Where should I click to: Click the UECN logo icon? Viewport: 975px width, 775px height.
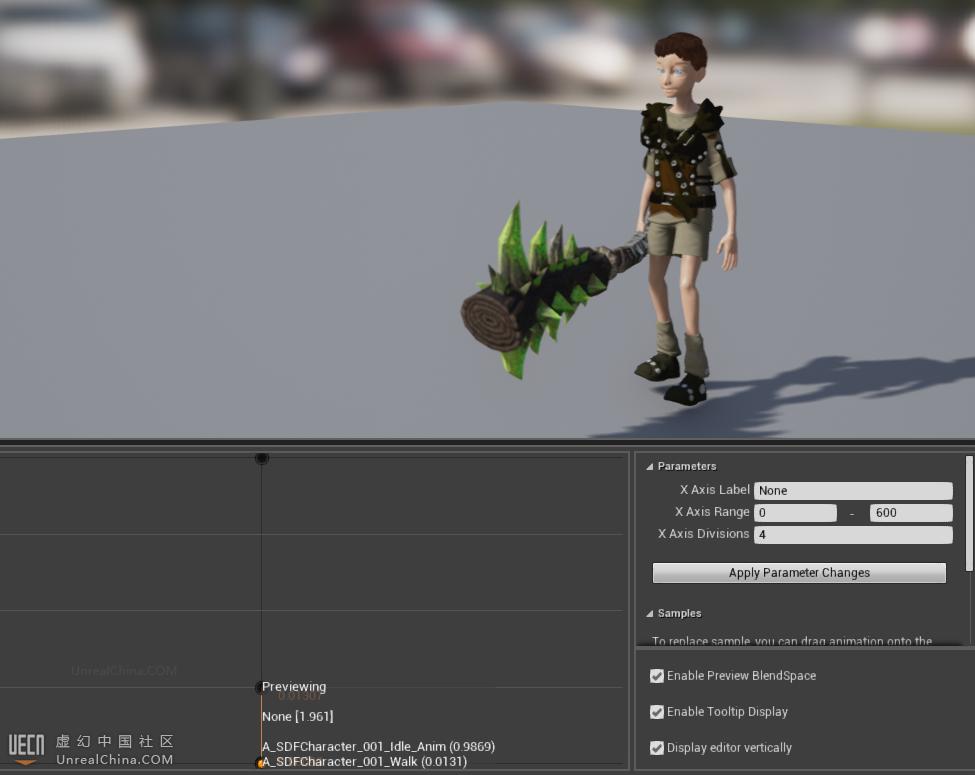coord(26,747)
